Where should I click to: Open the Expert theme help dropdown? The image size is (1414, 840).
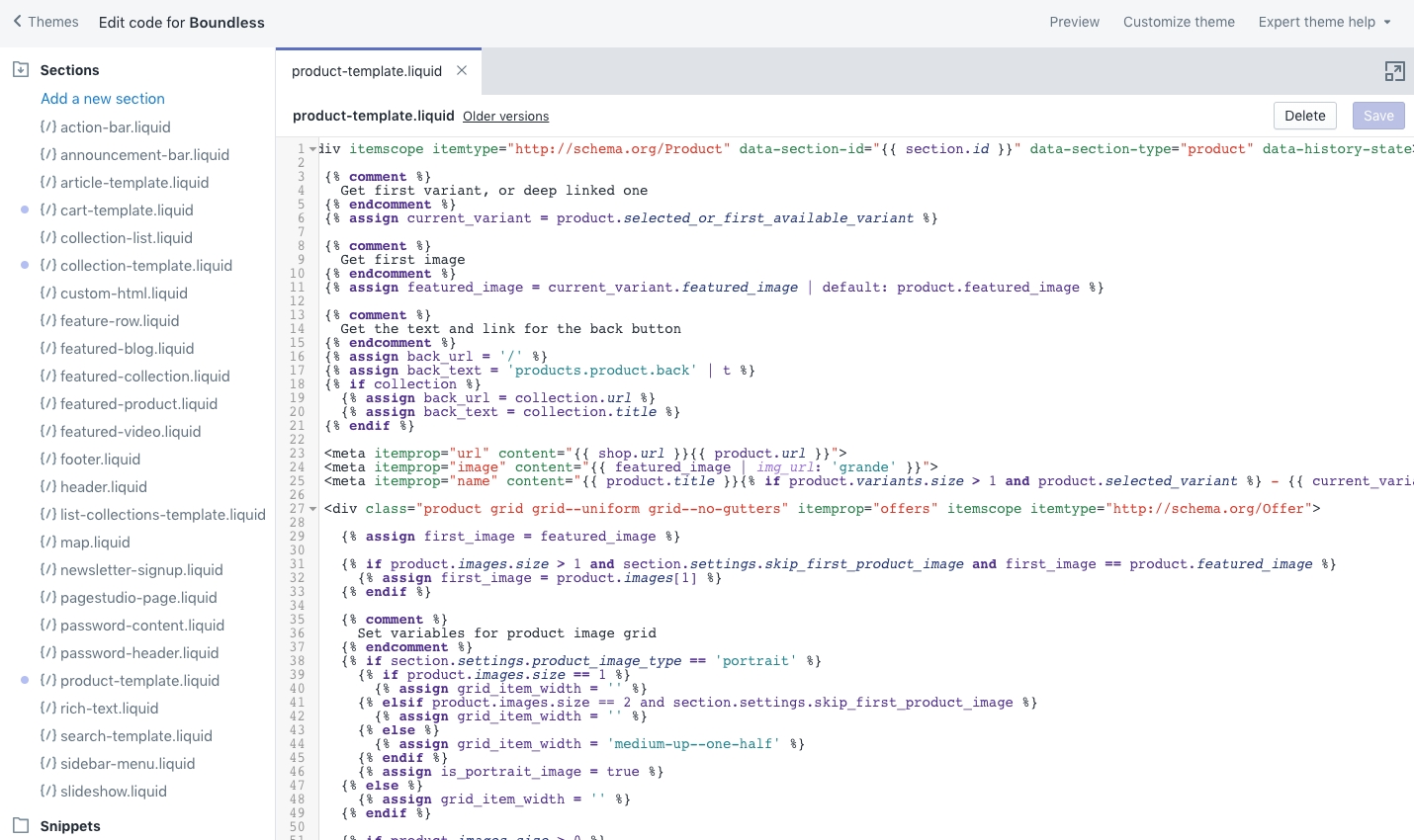1324,22
